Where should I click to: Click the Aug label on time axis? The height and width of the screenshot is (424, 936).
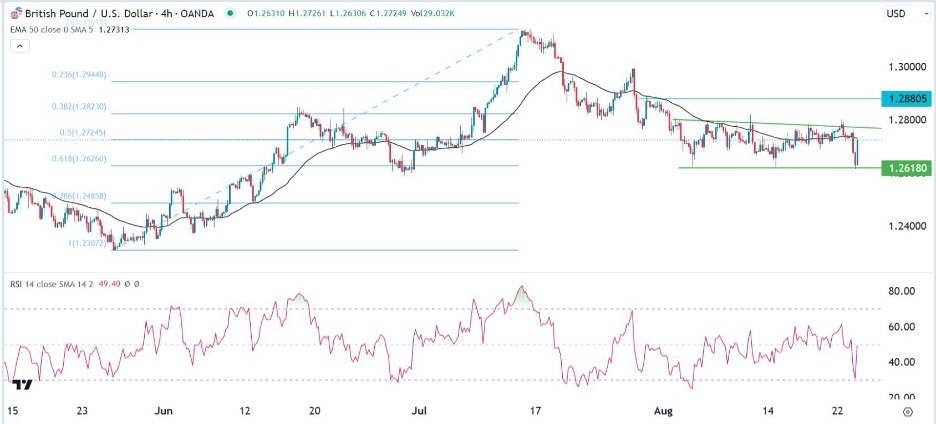point(689,411)
